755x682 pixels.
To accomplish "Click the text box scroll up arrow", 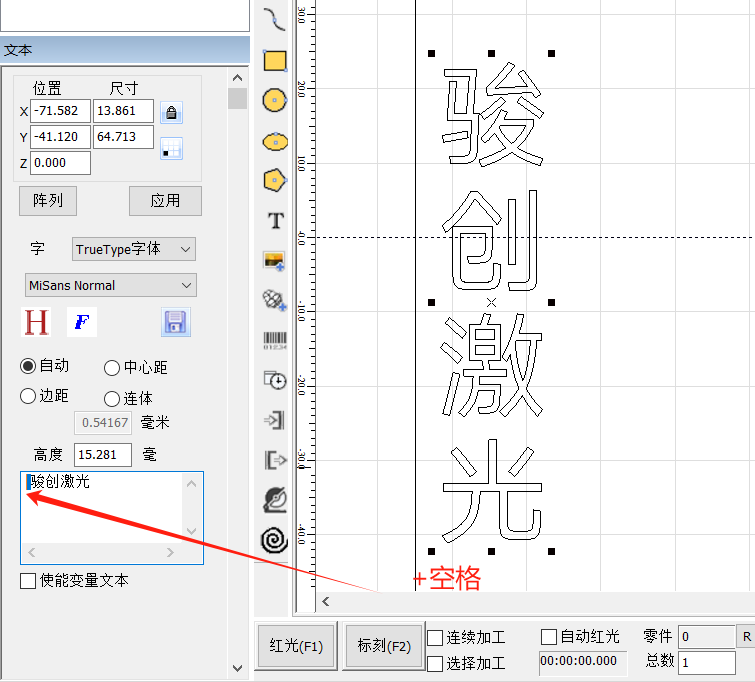I will click(192, 484).
